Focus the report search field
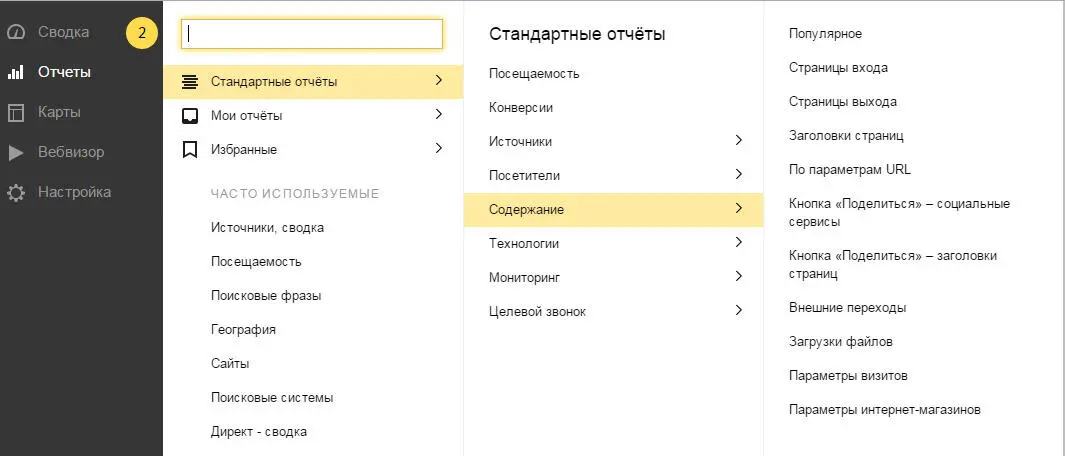Viewport: 1065px width, 456px height. [312, 34]
